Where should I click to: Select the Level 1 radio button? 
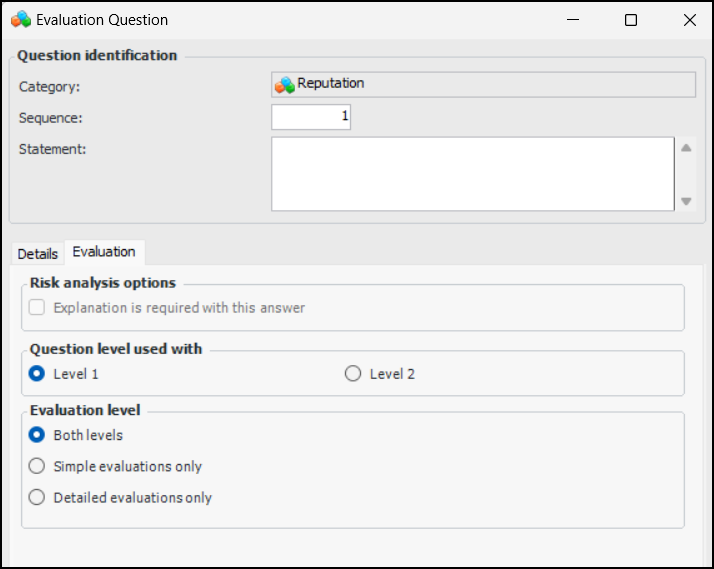coord(37,374)
